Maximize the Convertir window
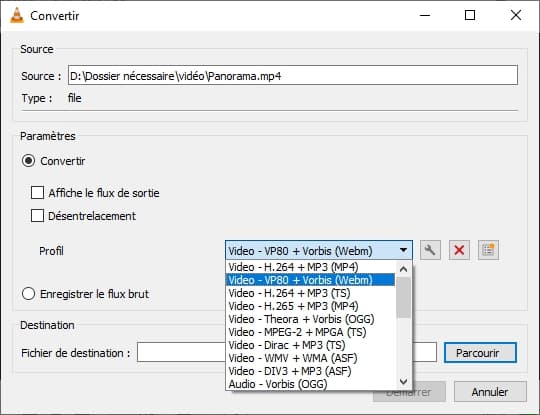 point(470,15)
